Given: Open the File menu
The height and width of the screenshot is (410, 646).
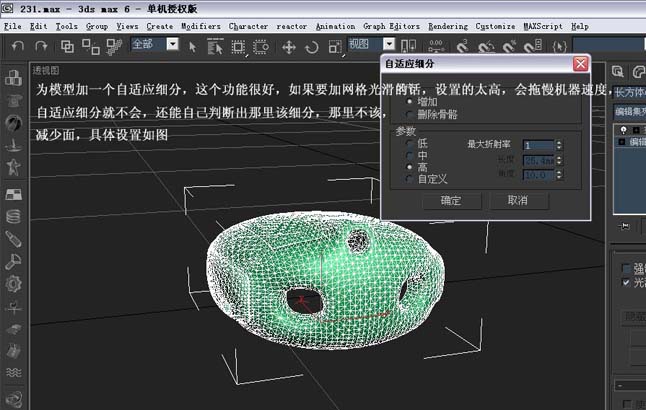Looking at the screenshot, I should [x=12, y=26].
